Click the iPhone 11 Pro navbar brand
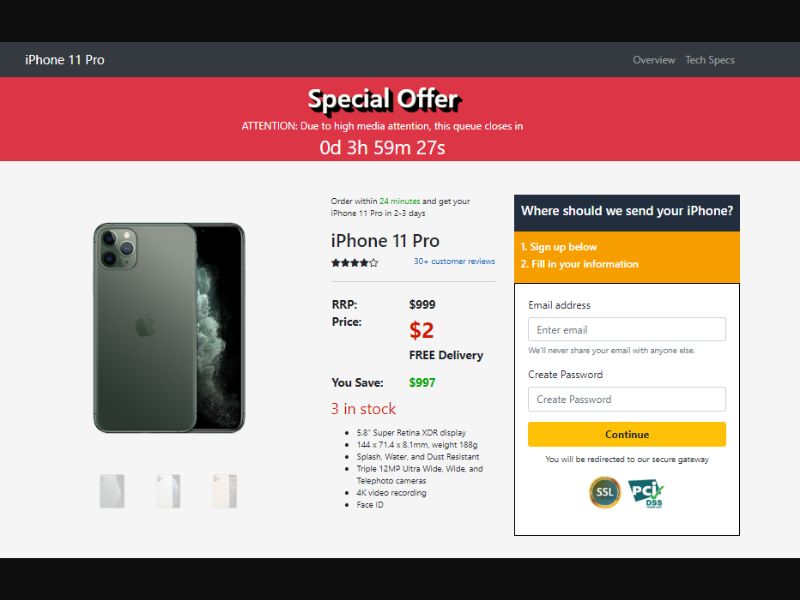 (x=65, y=60)
